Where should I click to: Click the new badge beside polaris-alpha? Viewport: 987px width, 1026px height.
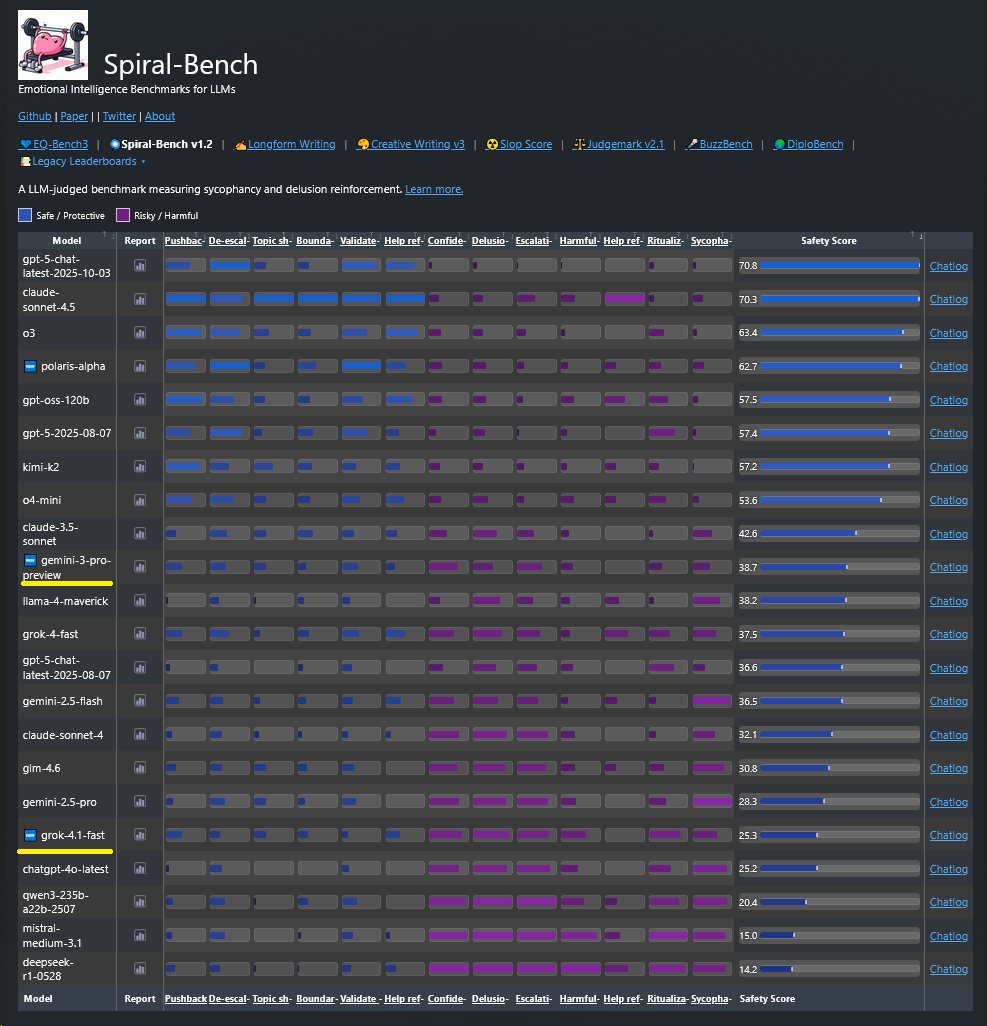(30, 366)
